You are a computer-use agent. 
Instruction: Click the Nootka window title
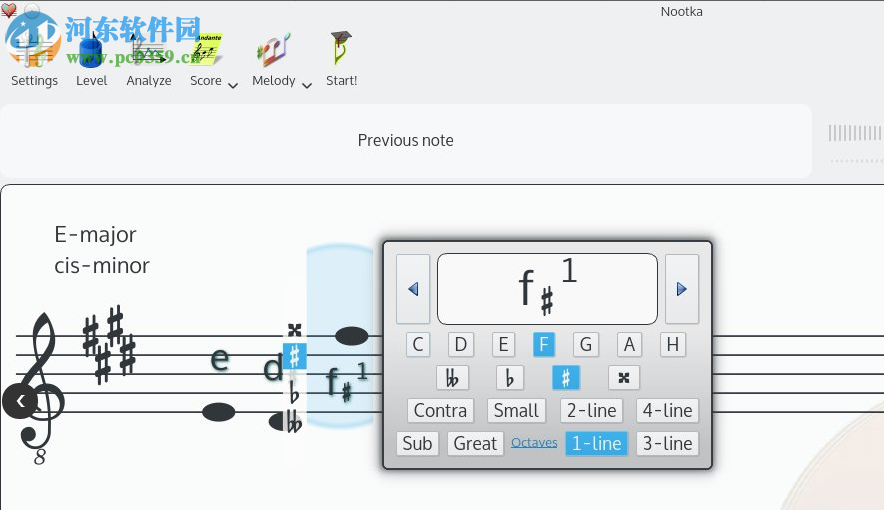click(x=682, y=11)
